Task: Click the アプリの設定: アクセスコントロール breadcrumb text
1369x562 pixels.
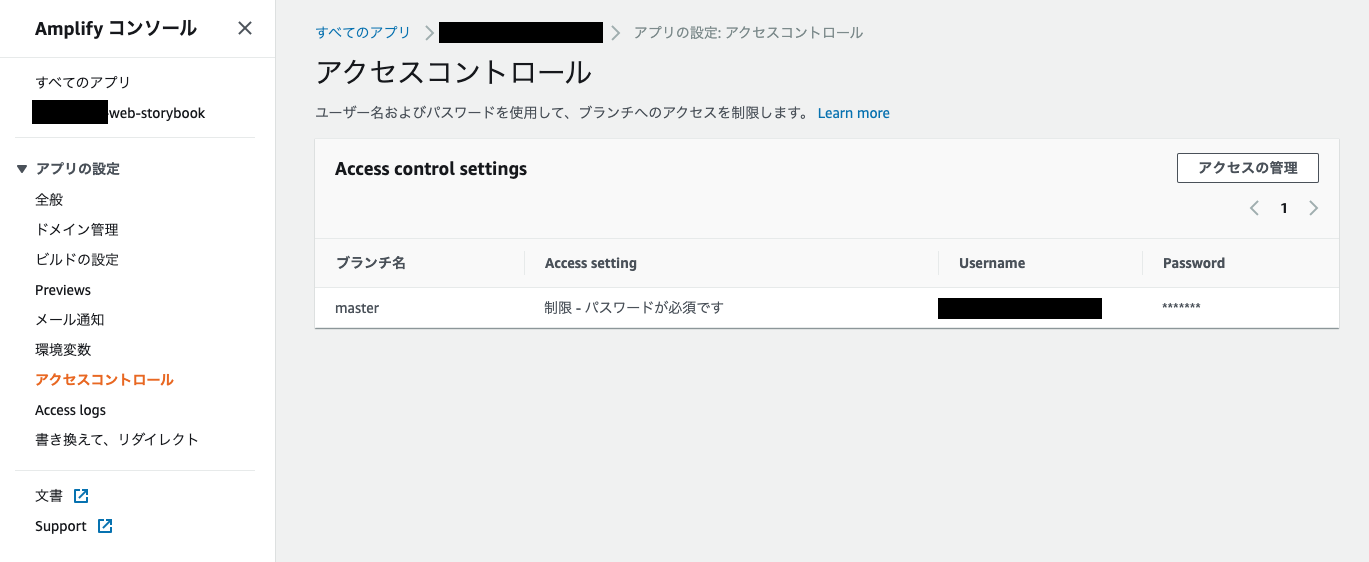Action: pos(748,32)
